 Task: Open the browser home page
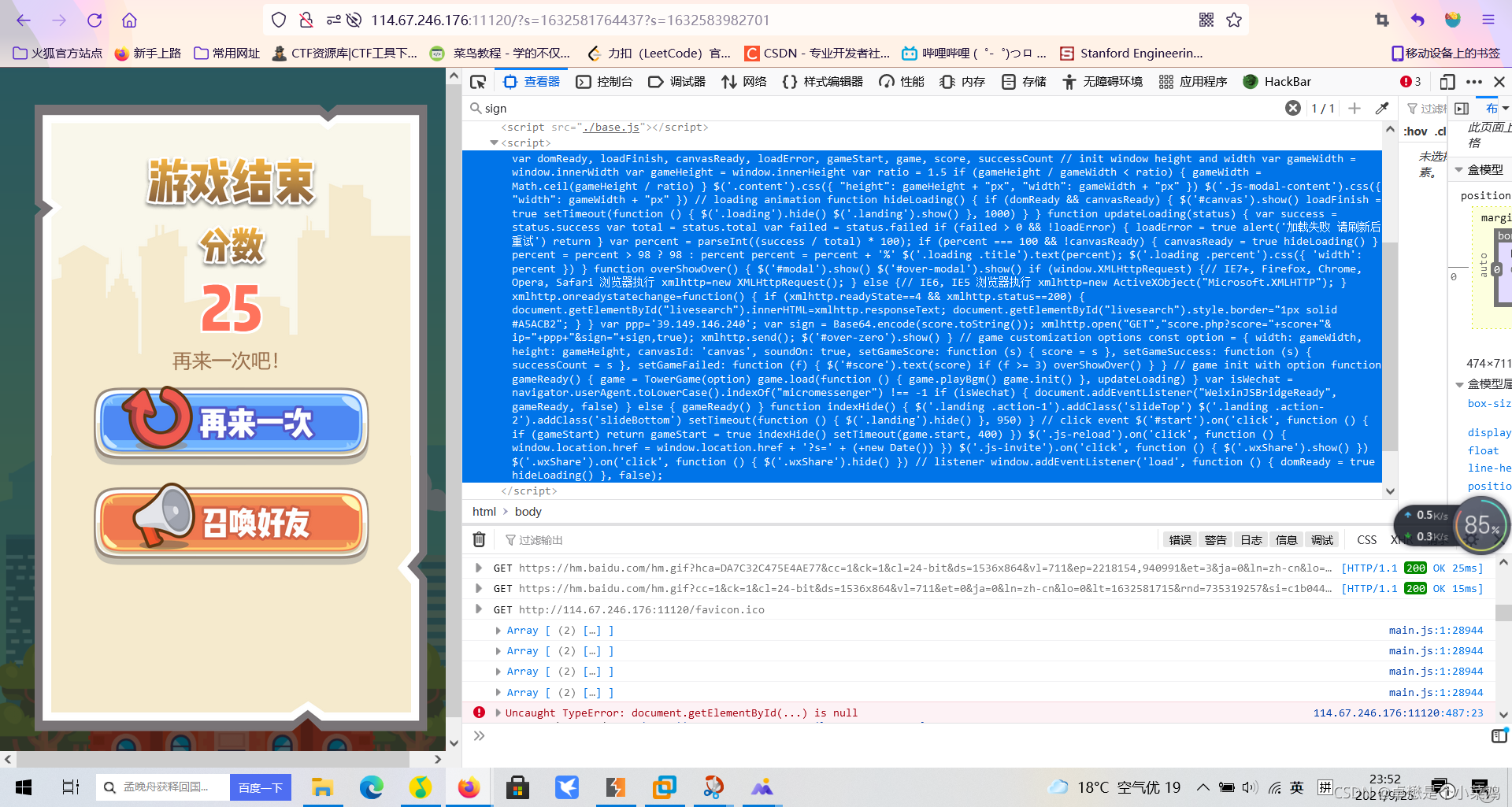click(130, 20)
